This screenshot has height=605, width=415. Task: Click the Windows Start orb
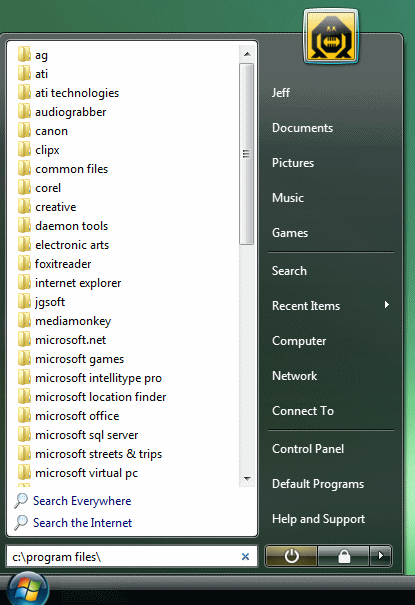point(28,590)
